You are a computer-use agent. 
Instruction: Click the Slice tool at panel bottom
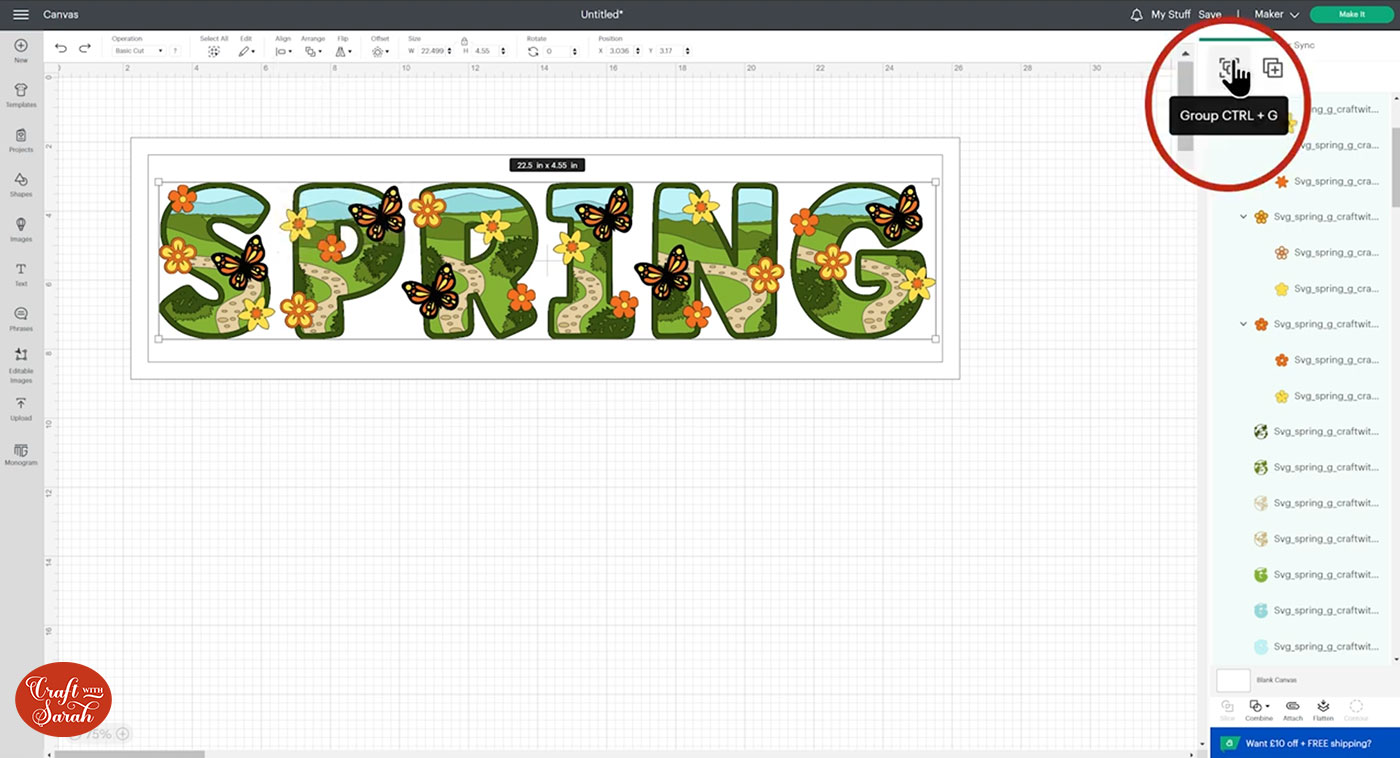click(1227, 710)
